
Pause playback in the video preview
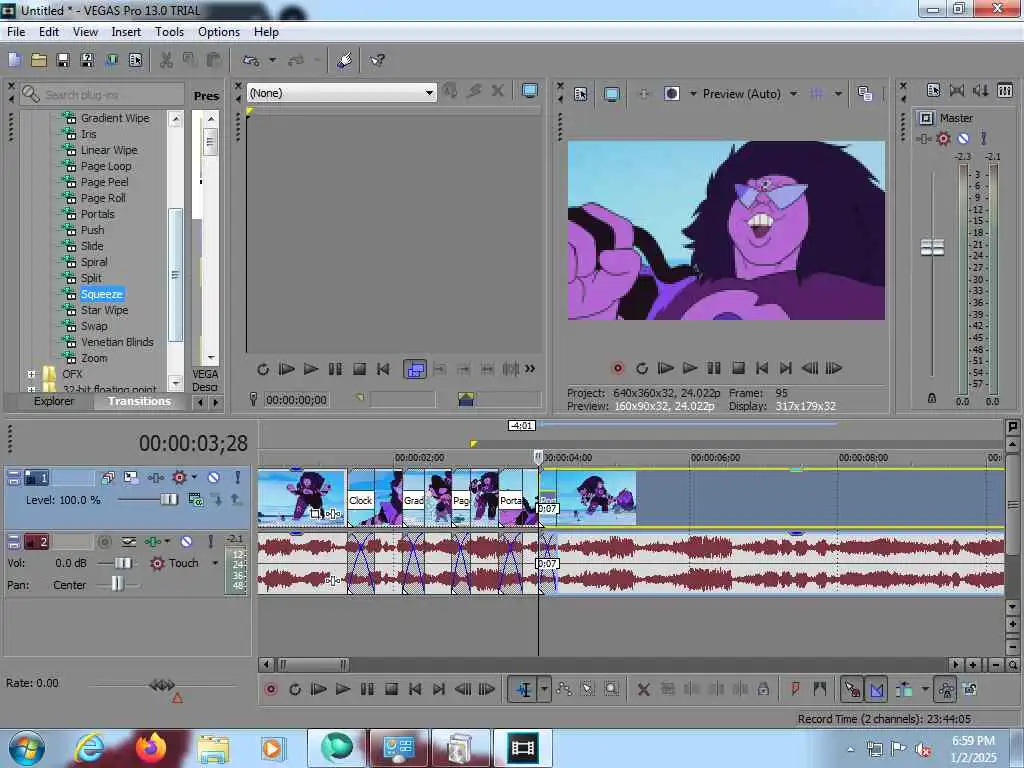(x=714, y=368)
